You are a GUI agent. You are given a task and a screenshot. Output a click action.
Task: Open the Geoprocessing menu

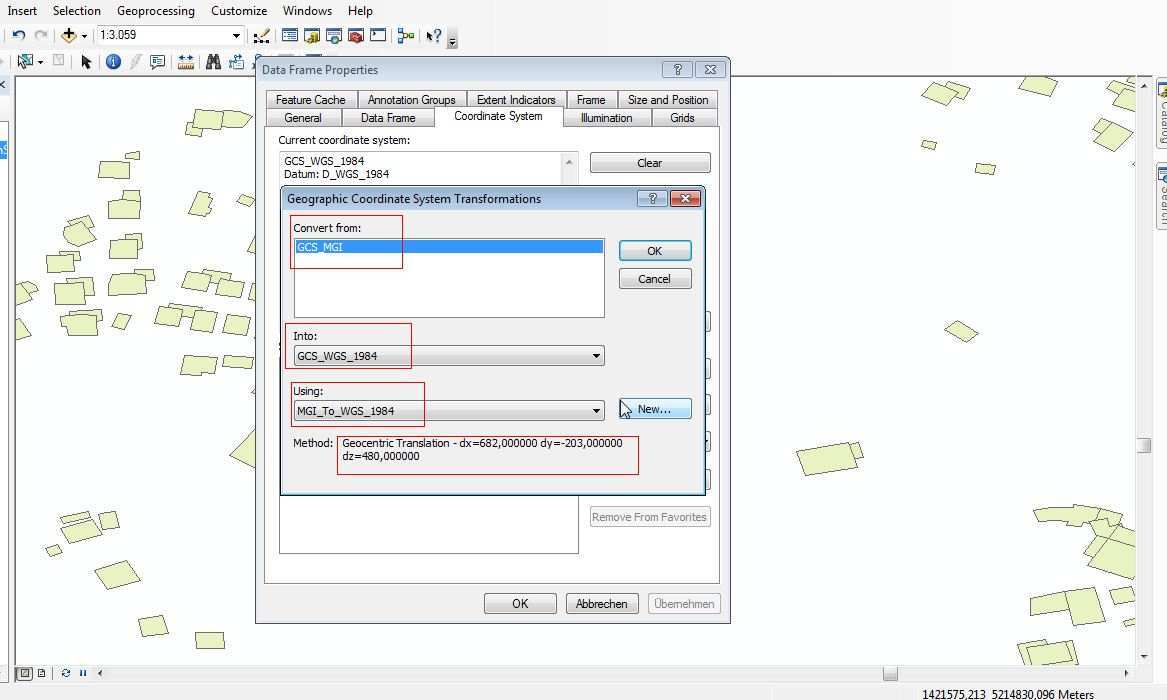point(155,11)
